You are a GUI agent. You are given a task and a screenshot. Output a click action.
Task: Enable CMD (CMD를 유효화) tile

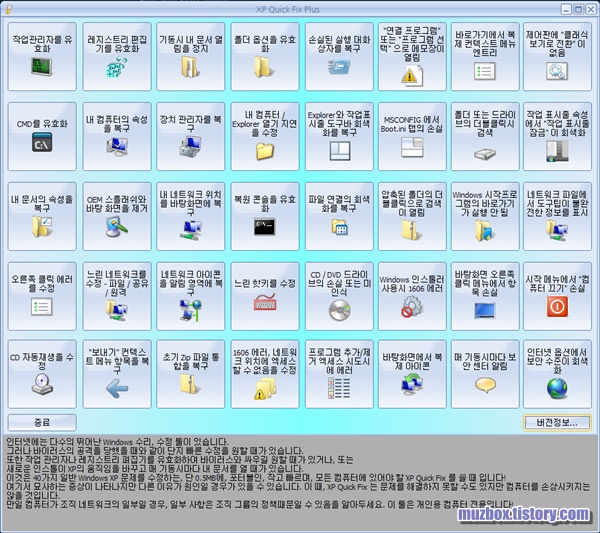coord(42,136)
